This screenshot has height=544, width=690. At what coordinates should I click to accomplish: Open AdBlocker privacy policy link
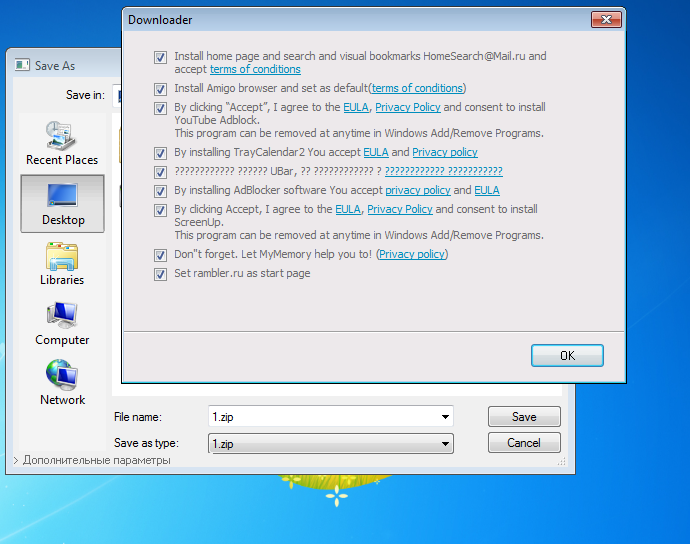[418, 190]
